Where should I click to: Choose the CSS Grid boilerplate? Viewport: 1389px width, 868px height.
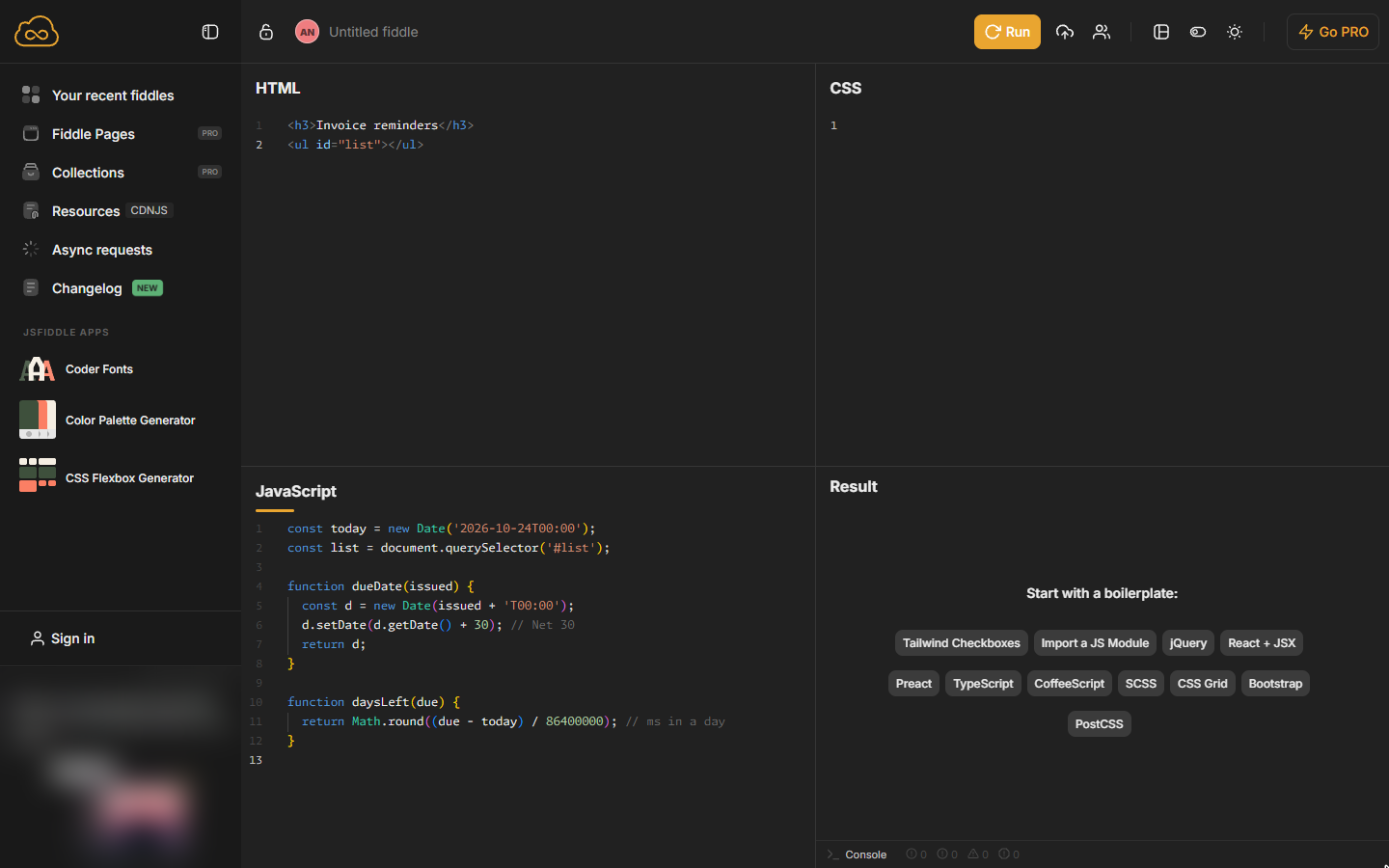[1202, 684]
